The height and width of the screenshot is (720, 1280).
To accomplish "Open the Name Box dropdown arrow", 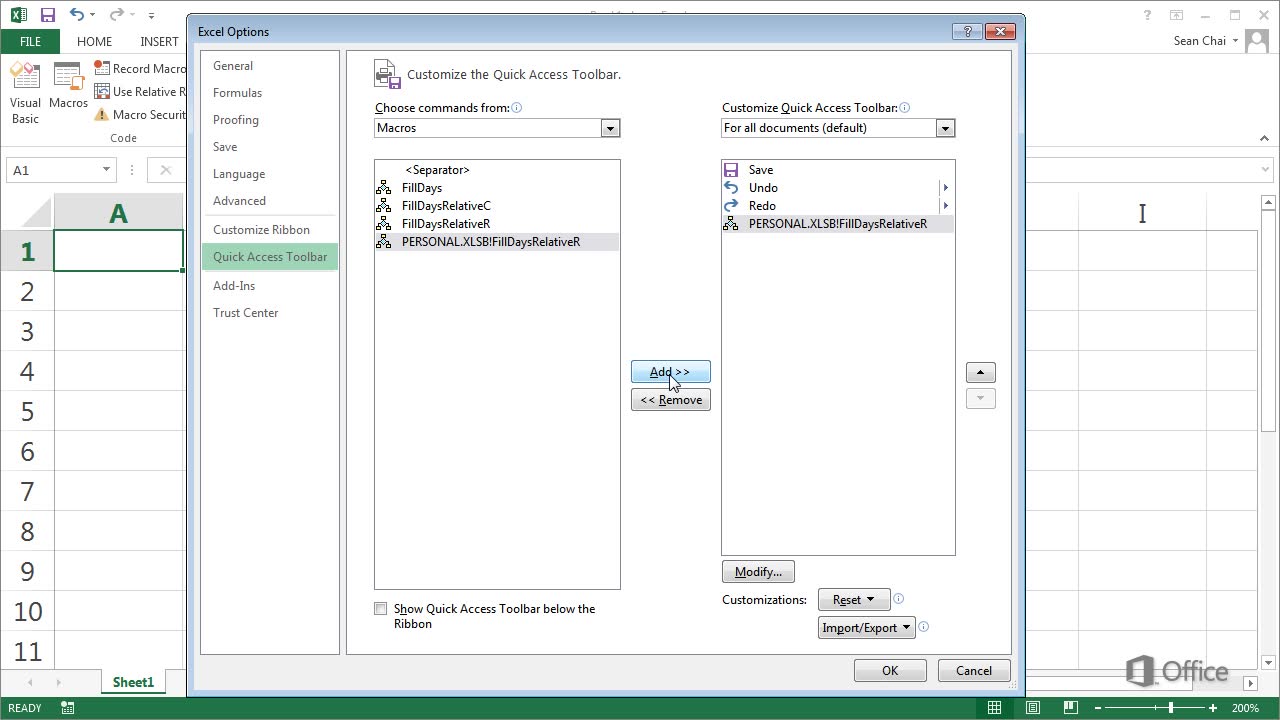I will coord(105,170).
